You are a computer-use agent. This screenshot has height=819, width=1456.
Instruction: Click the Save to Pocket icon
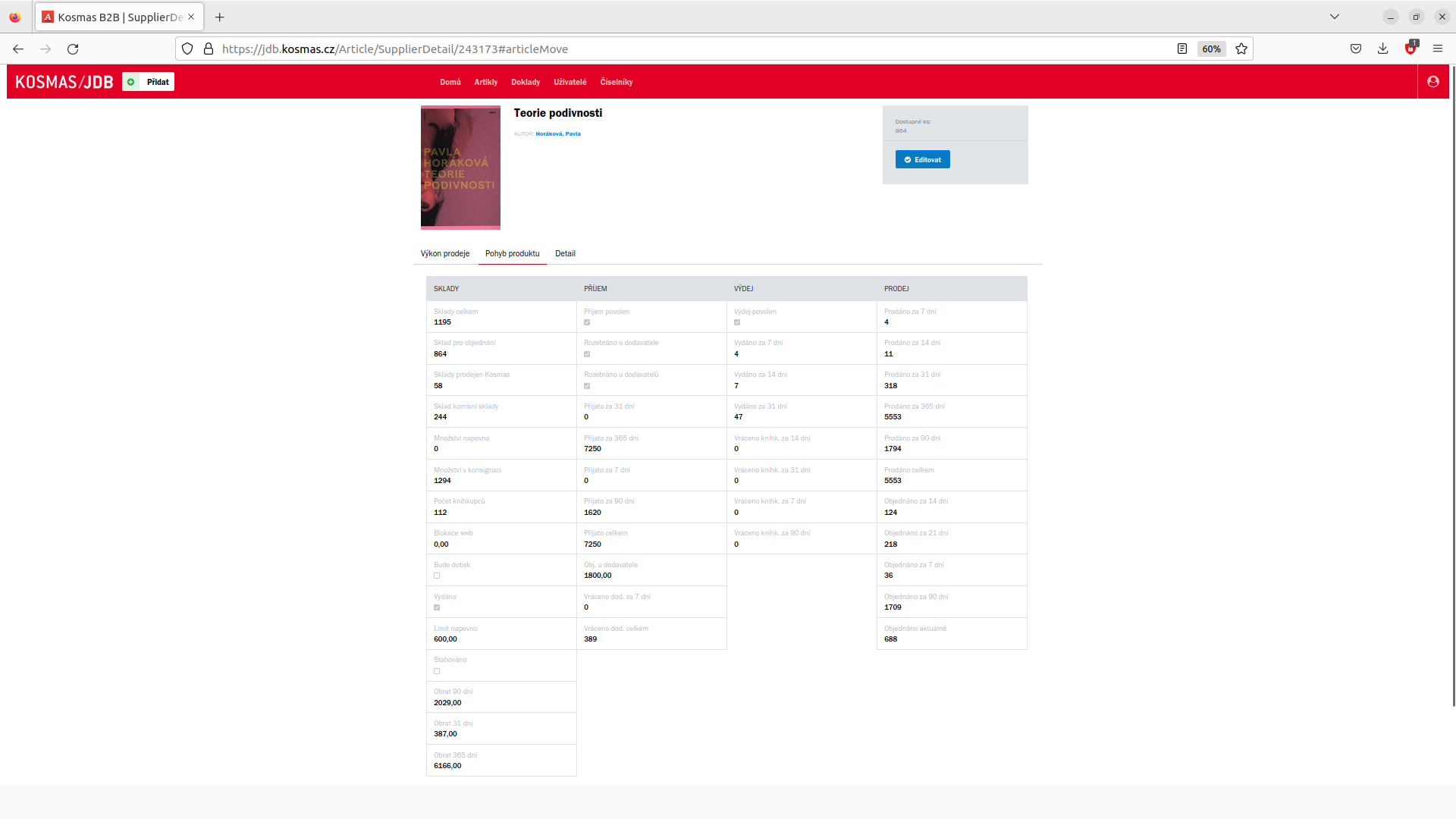pyautogui.click(x=1355, y=49)
